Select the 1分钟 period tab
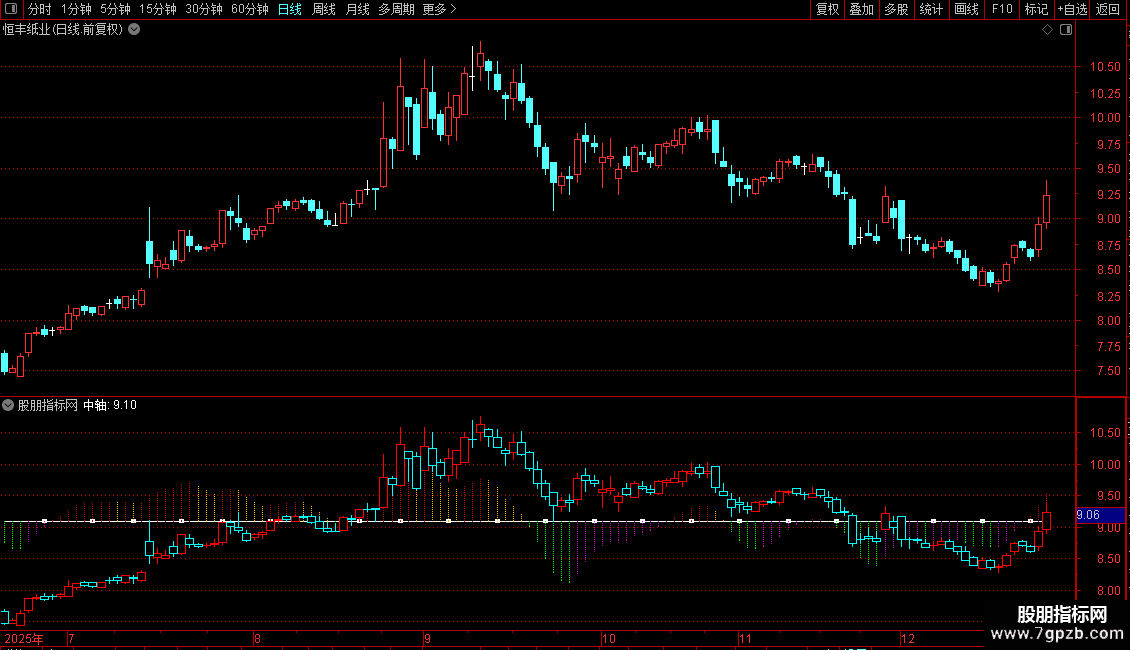 (x=76, y=9)
